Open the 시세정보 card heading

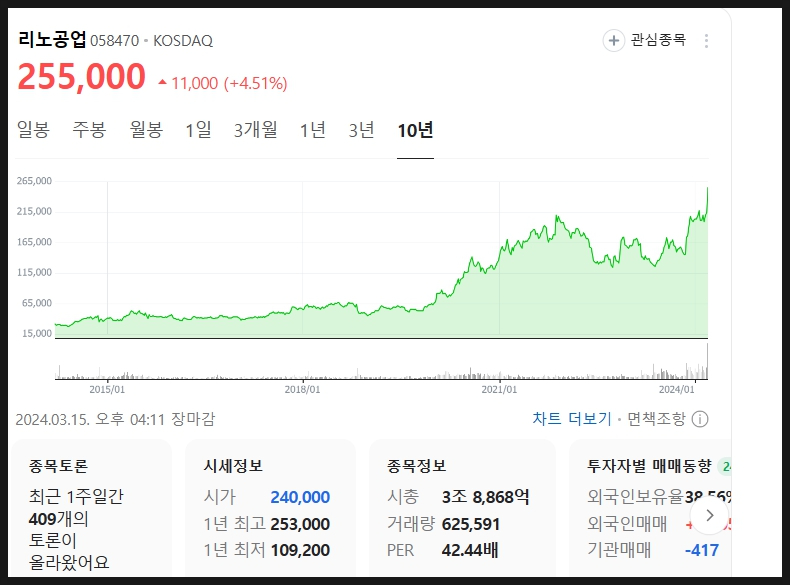(233, 466)
